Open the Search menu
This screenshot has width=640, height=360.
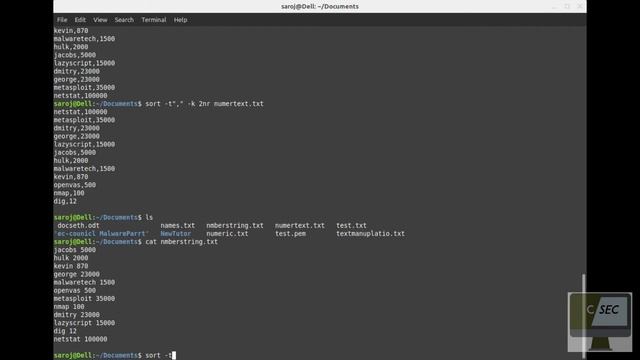tap(124, 20)
